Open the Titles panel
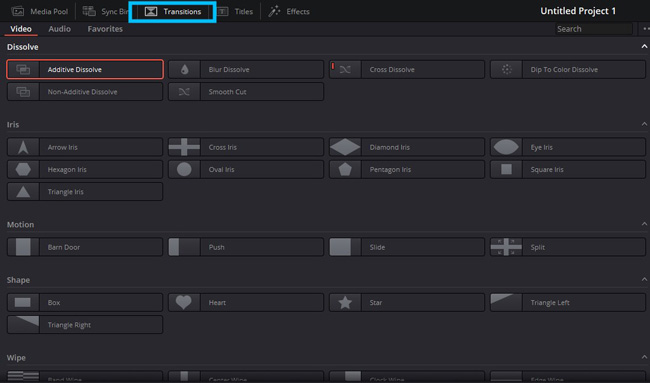 (235, 12)
